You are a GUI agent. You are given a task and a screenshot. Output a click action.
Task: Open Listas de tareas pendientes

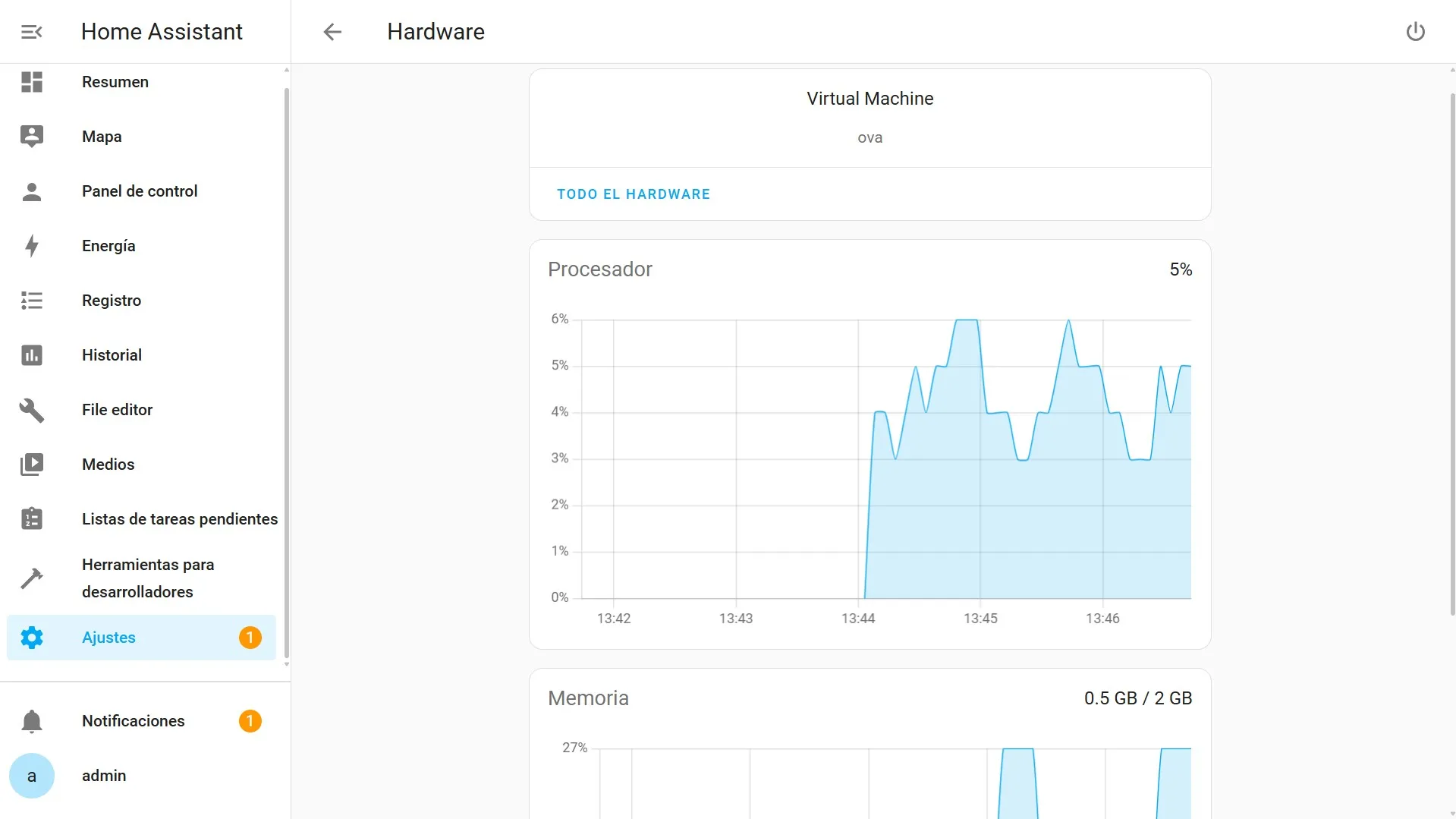click(x=141, y=519)
